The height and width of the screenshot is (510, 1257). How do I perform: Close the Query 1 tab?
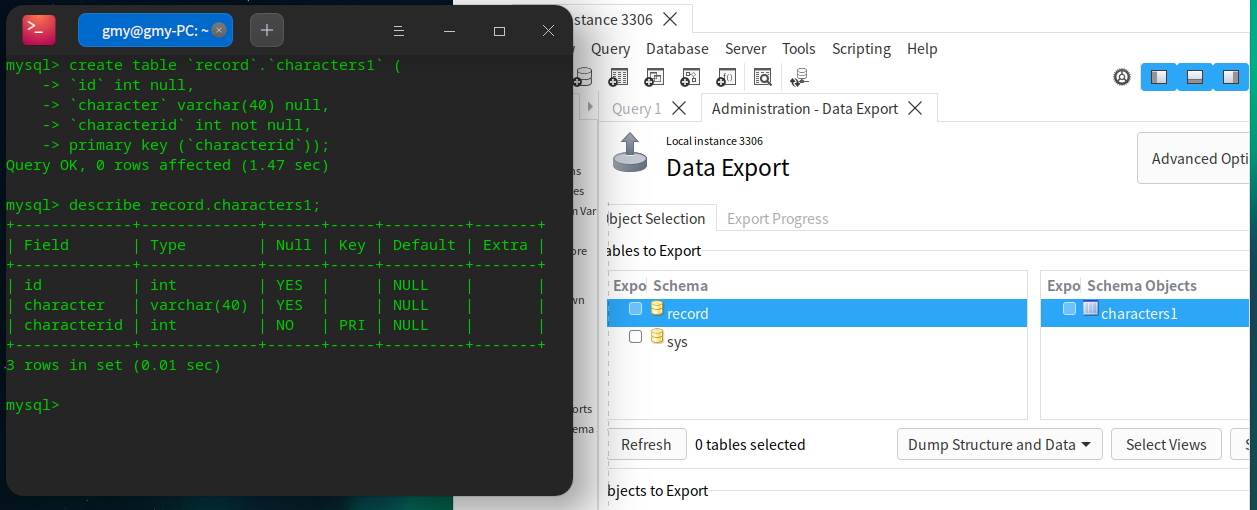click(x=679, y=108)
